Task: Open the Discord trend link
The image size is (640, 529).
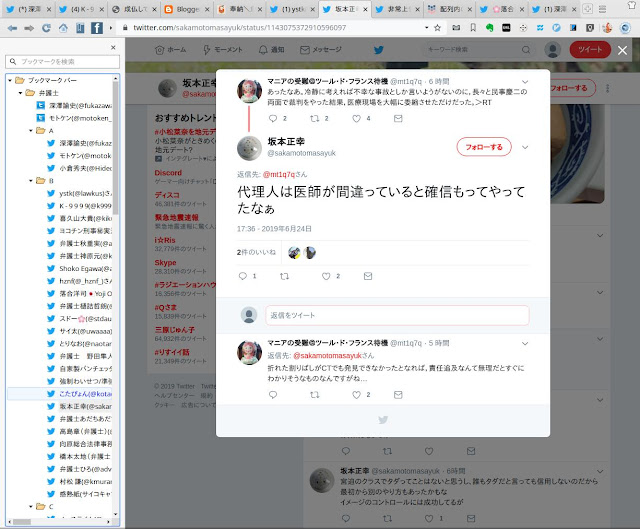Action: (168, 173)
